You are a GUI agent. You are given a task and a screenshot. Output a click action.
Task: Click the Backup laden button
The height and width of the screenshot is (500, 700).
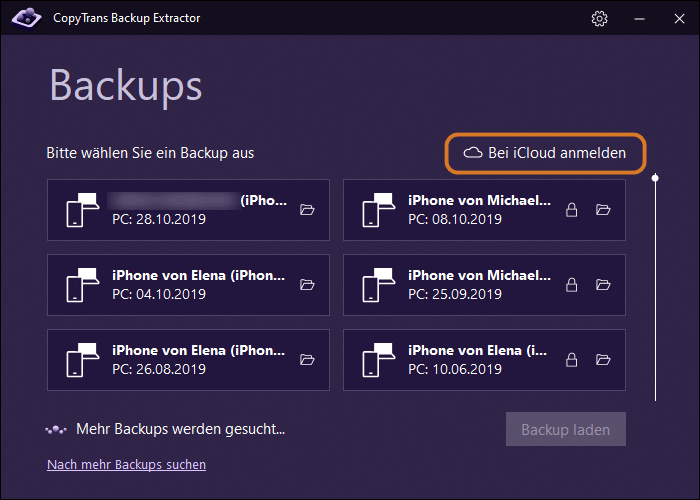566,429
